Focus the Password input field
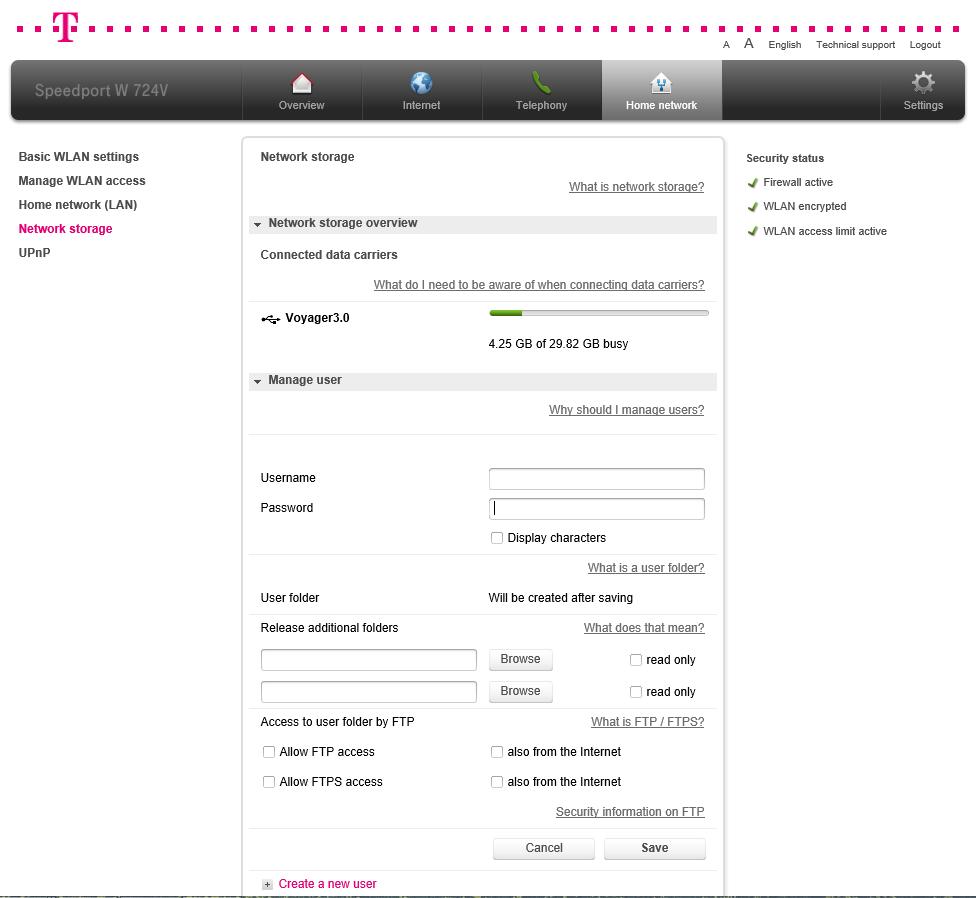Screen dimensions: 976x898 [x=596, y=508]
